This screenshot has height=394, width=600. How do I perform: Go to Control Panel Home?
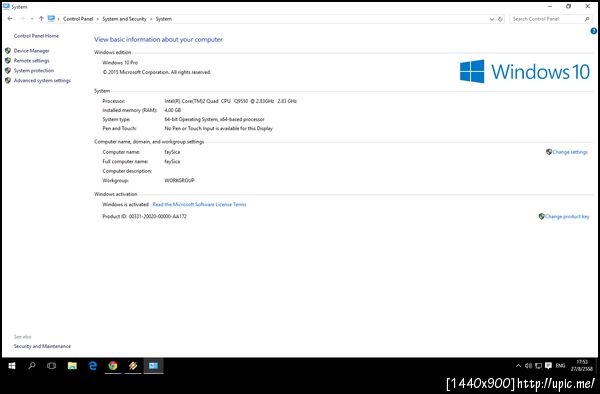tap(36, 36)
